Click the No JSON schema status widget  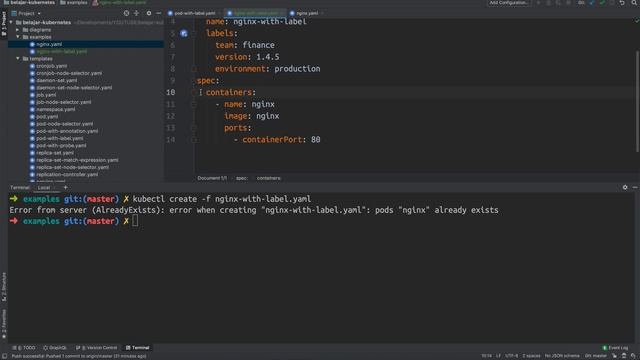pos(562,356)
